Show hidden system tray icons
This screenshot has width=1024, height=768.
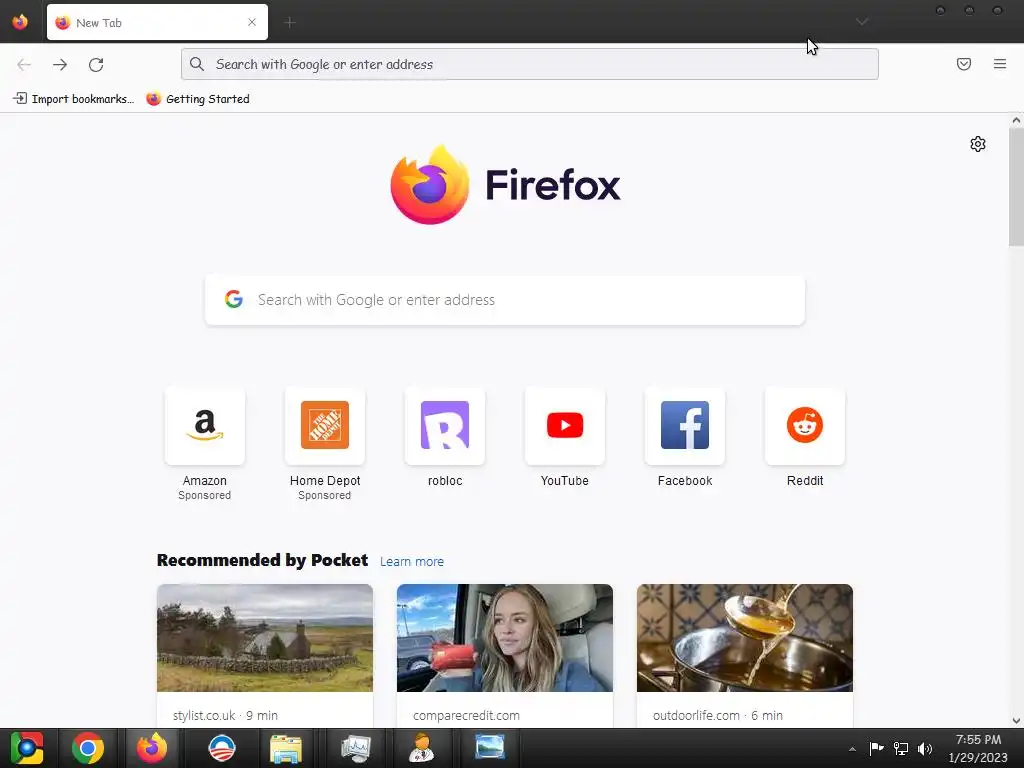tap(852, 749)
